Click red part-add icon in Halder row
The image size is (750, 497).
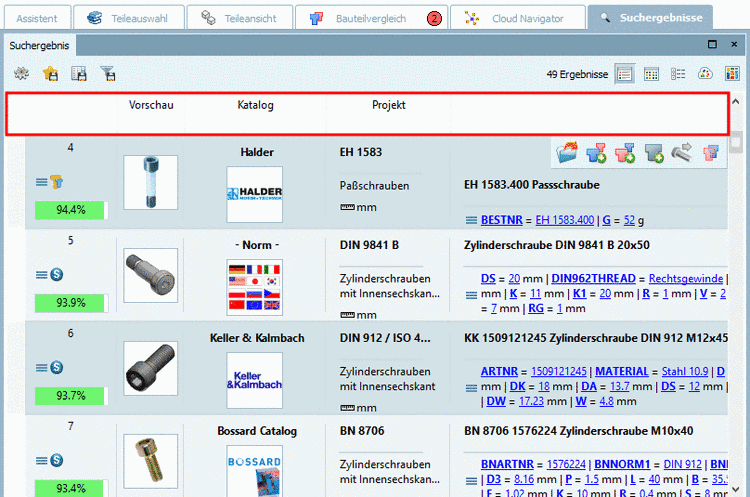(625, 153)
